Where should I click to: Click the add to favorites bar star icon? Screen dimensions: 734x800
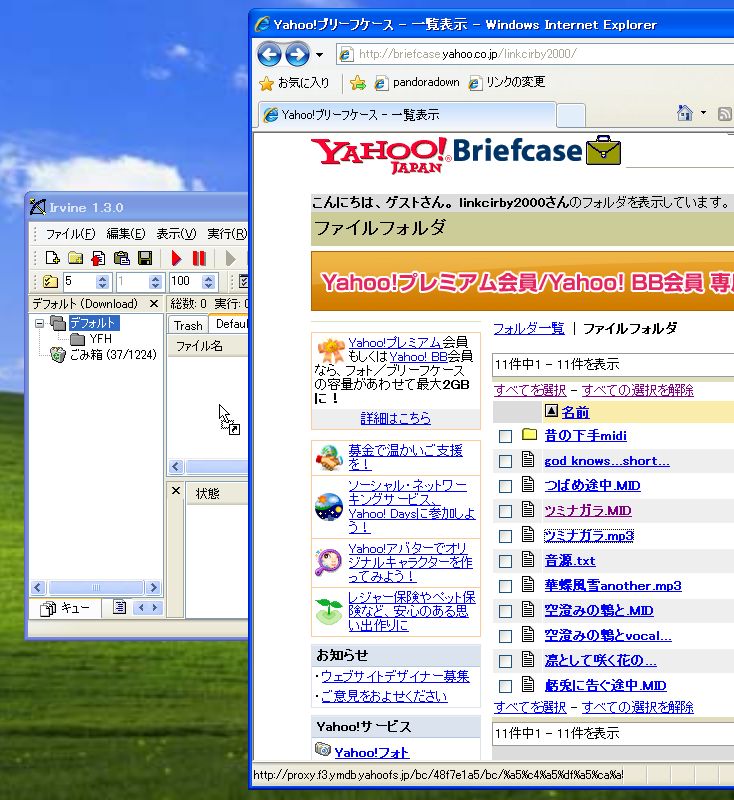click(358, 83)
